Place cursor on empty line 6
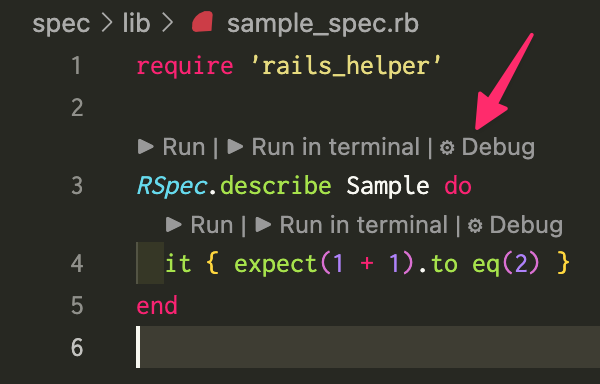 tap(367, 347)
